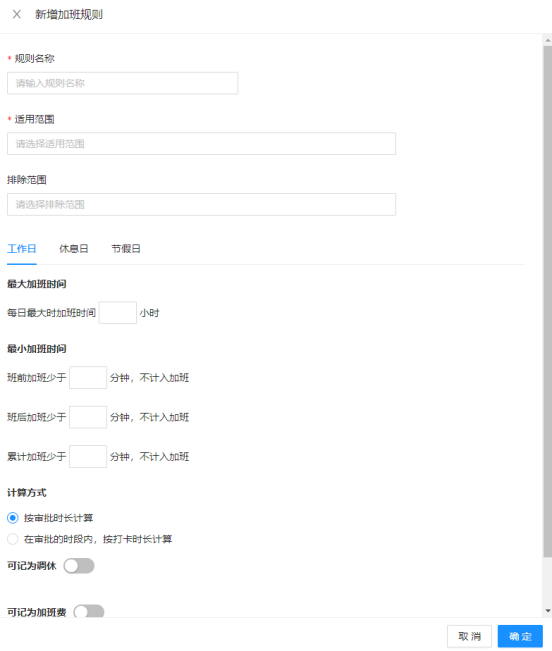Open the 适用范围 selection box
552x651 pixels.
[x=201, y=144]
